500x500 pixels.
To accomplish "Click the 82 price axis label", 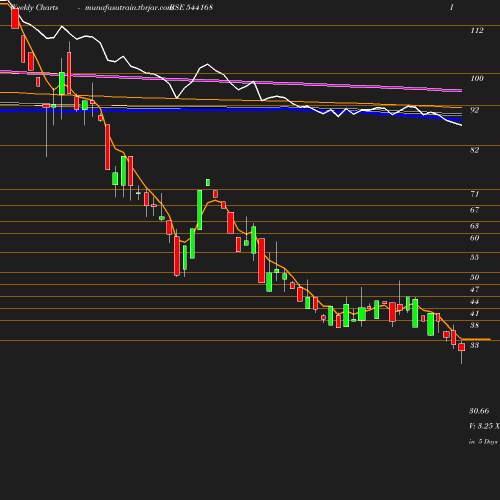I will (474, 150).
